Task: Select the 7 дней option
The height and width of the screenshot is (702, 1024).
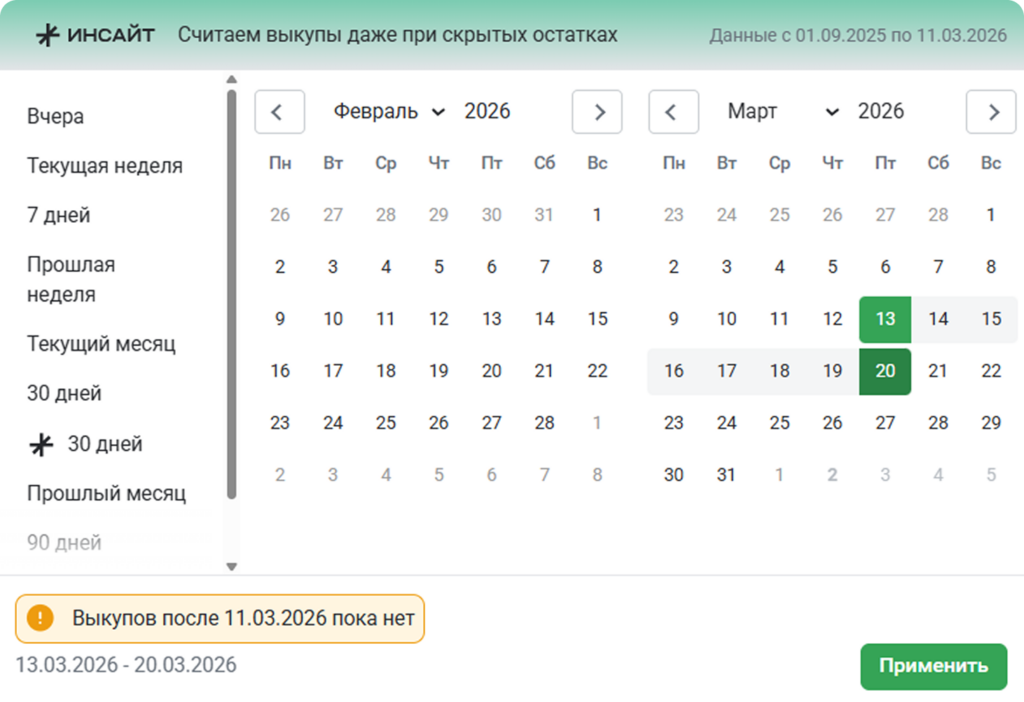Action: click(59, 214)
